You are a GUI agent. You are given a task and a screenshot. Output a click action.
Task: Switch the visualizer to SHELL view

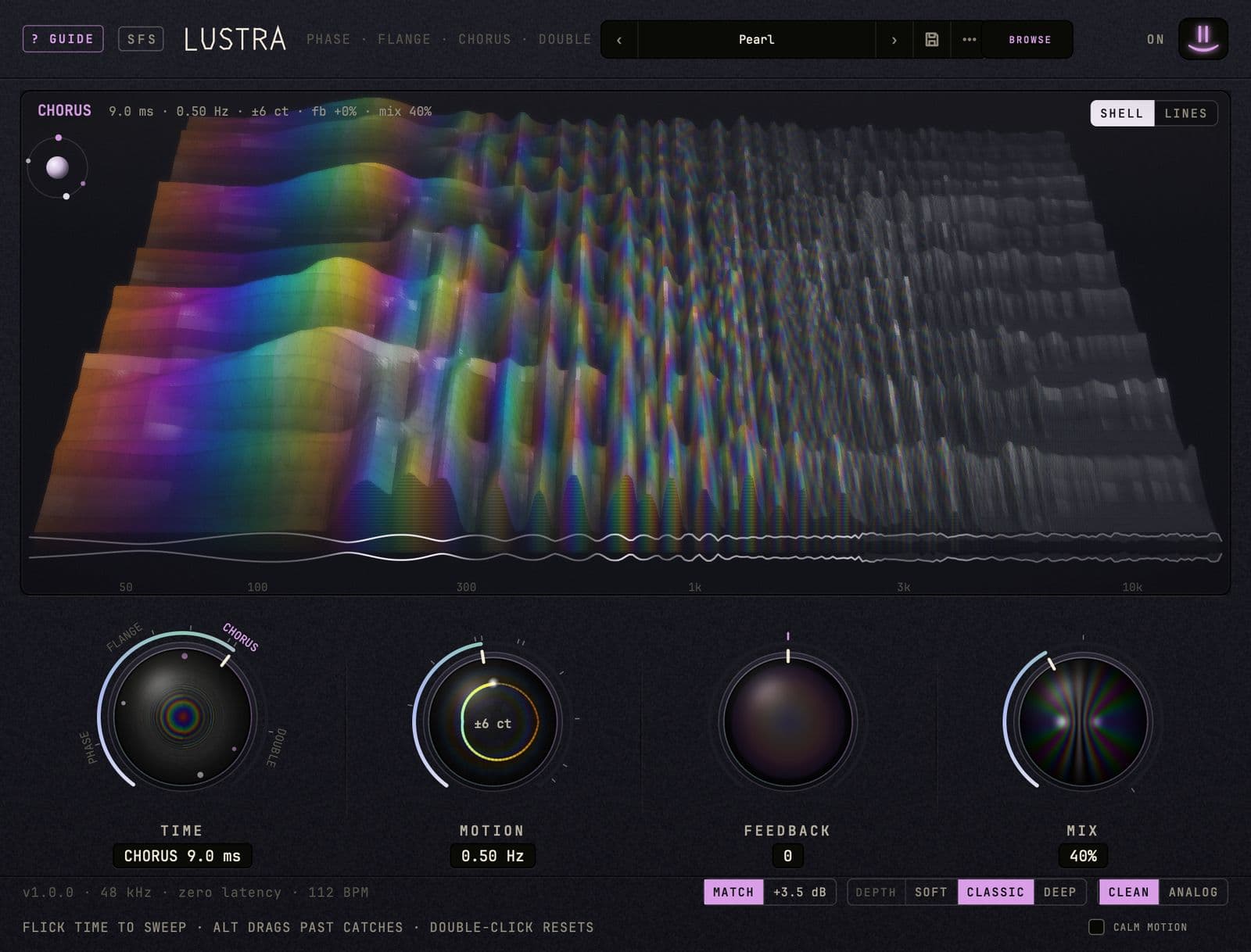[x=1122, y=113]
